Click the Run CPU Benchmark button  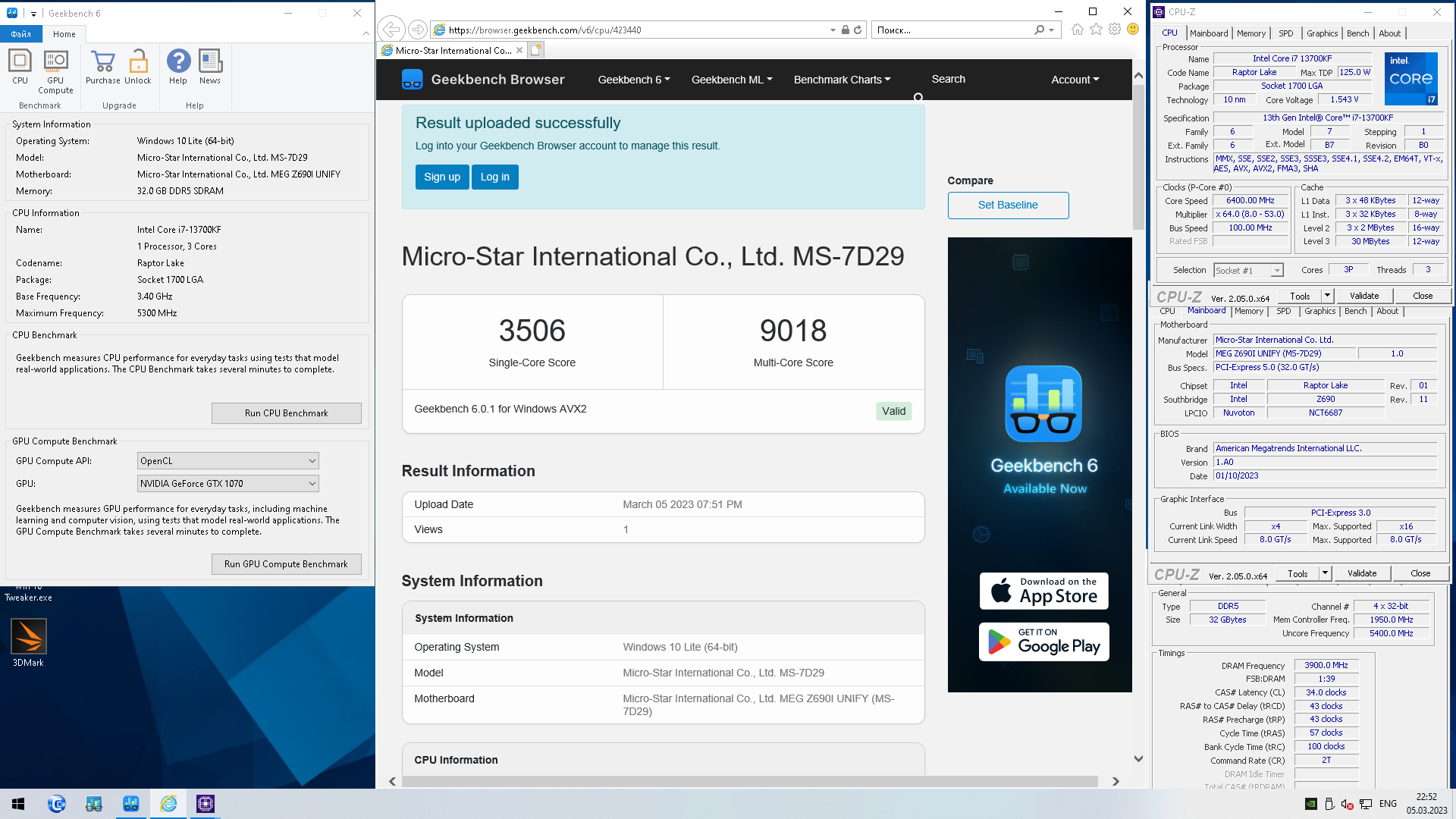[287, 413]
